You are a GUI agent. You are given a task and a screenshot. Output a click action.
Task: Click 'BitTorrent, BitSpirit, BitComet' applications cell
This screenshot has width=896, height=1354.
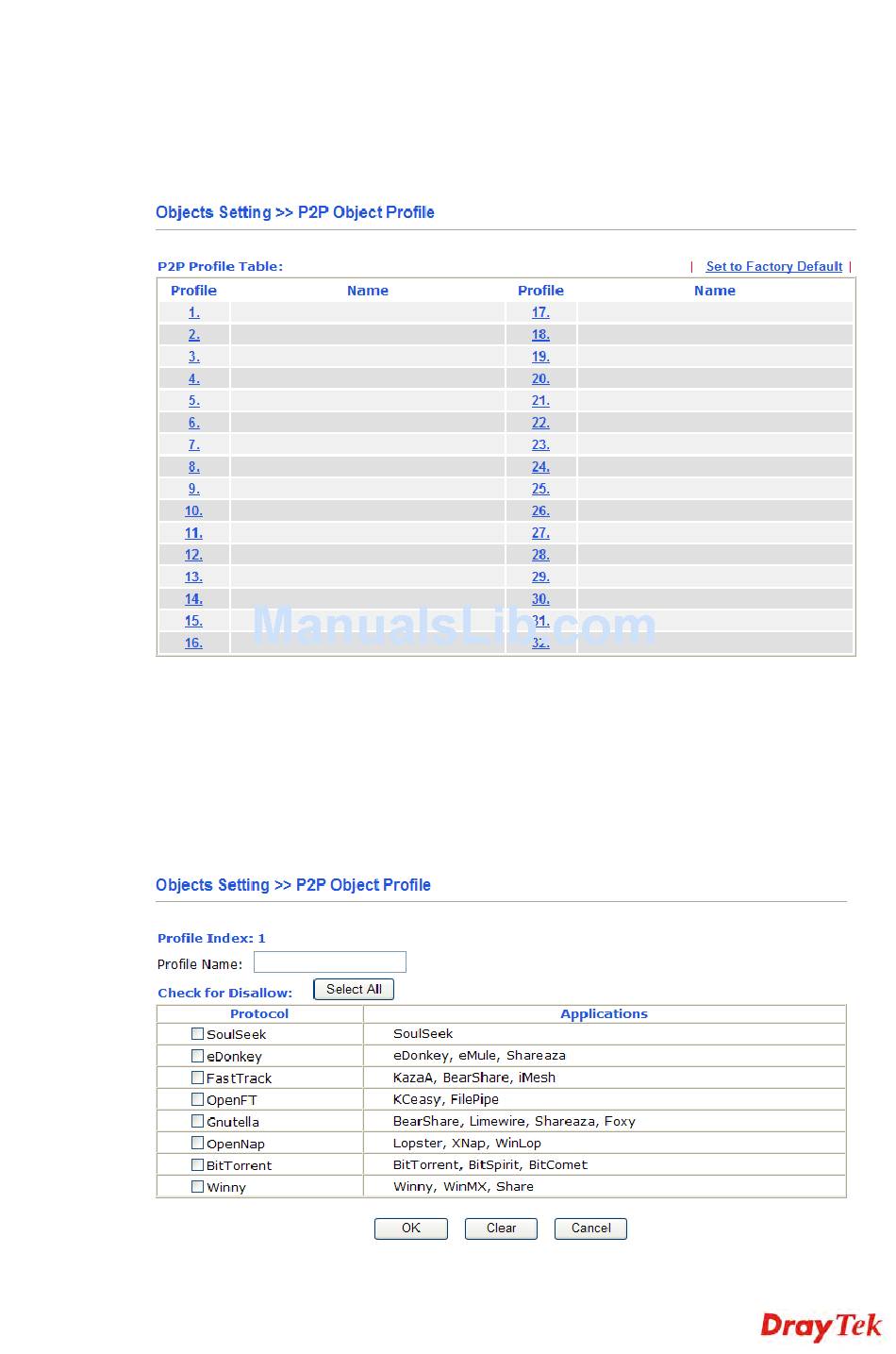point(605,1164)
